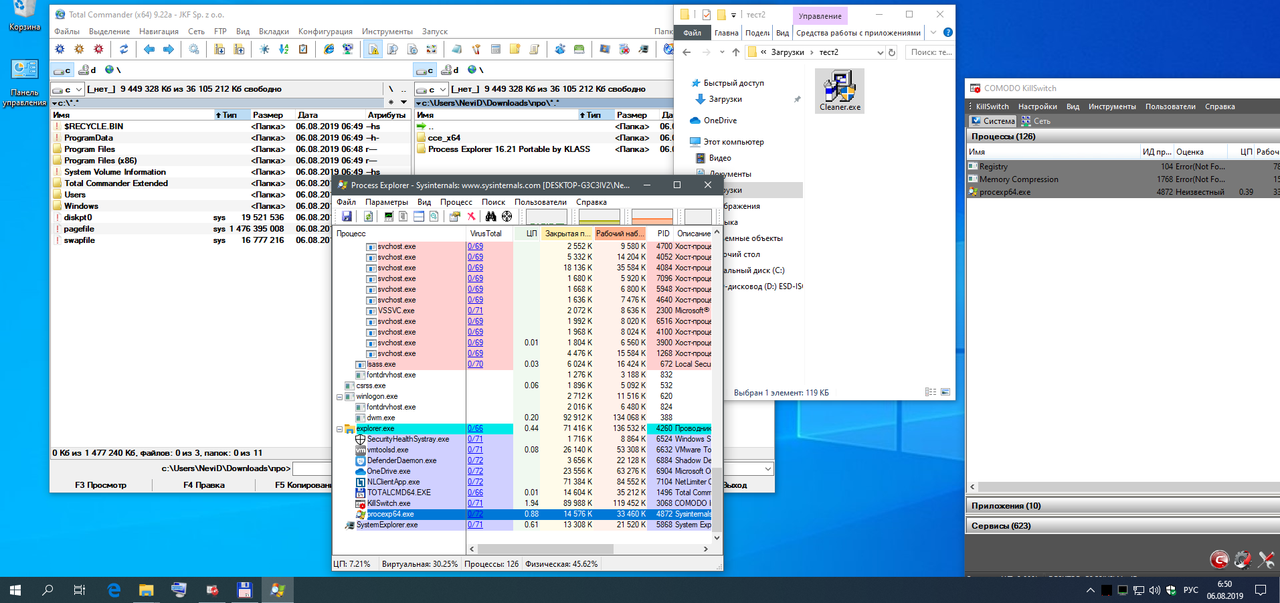Select KillSwitch.exe row in Process Explorer

pos(524,503)
